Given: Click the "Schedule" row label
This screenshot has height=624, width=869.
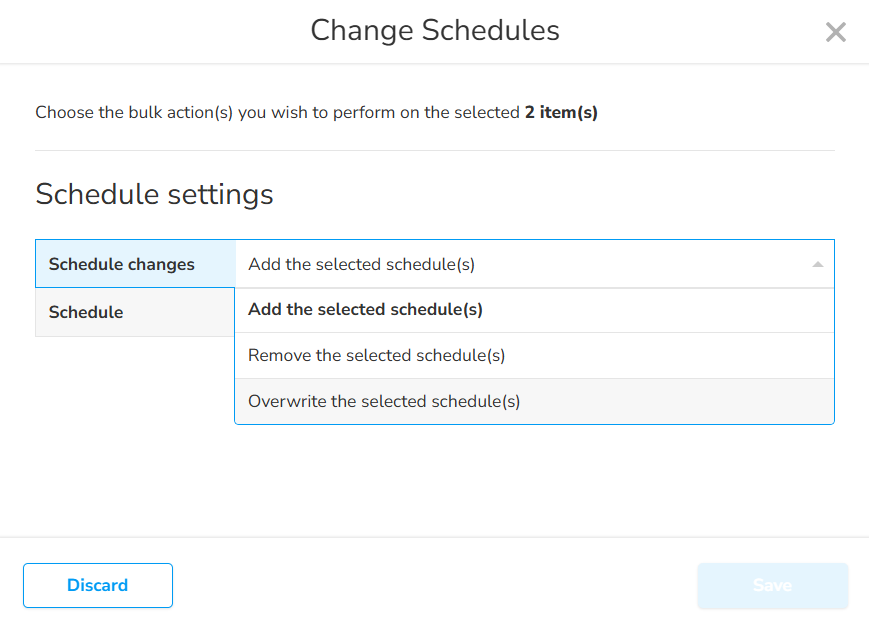Looking at the screenshot, I should coord(86,313).
